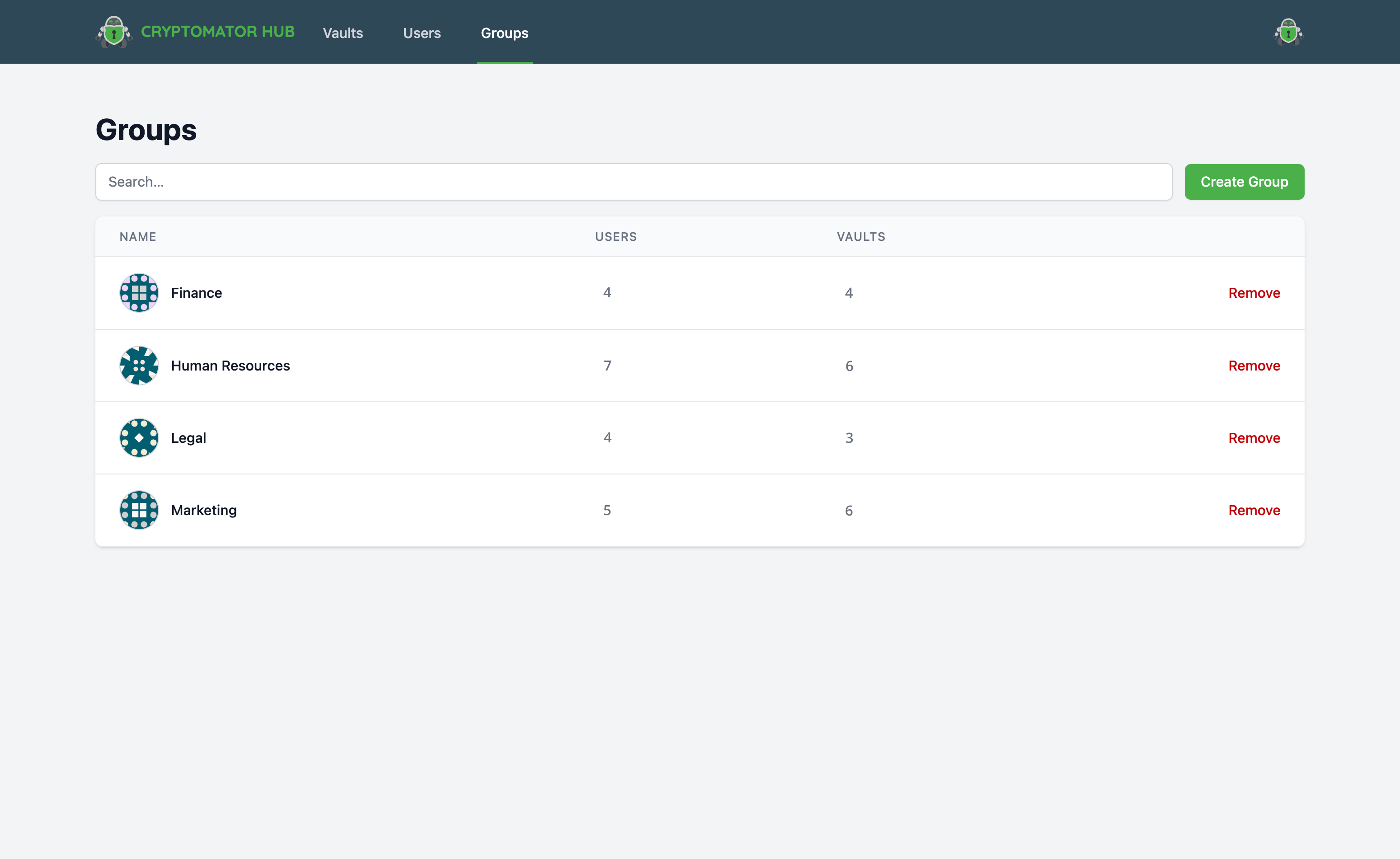
Task: Click the Marketing group avatar icon
Action: pos(139,510)
